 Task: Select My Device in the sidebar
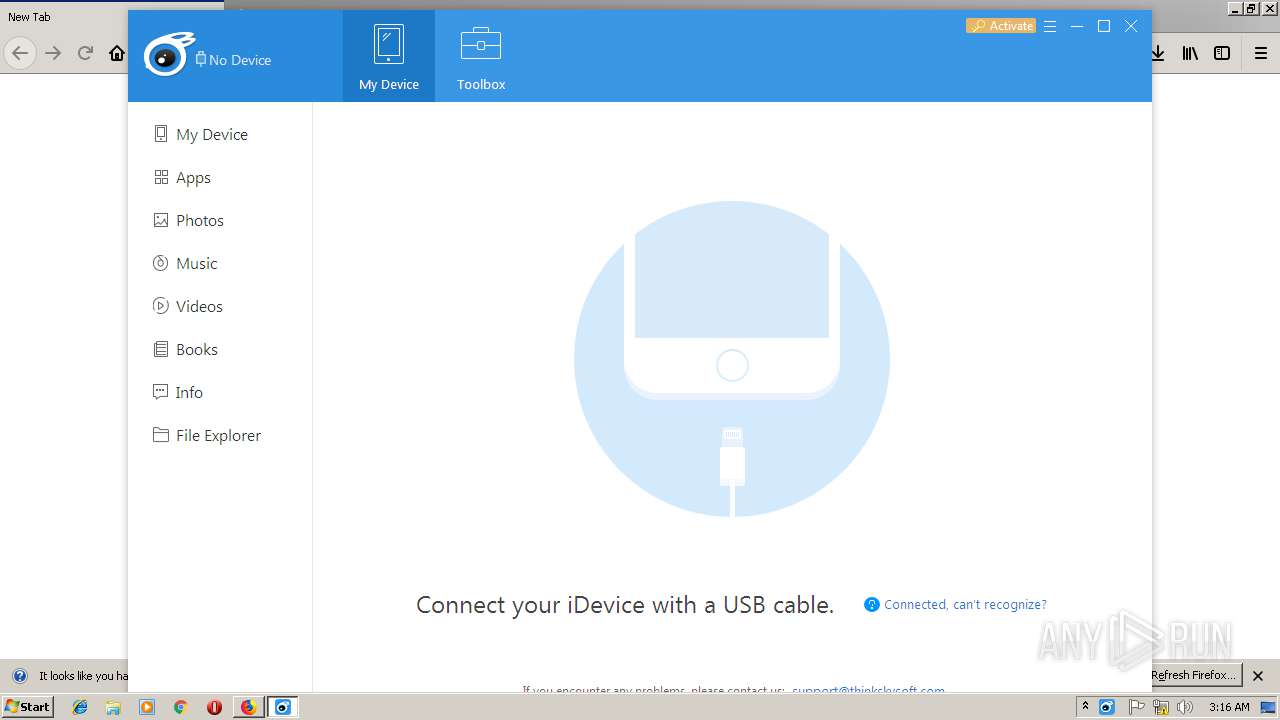coord(200,134)
